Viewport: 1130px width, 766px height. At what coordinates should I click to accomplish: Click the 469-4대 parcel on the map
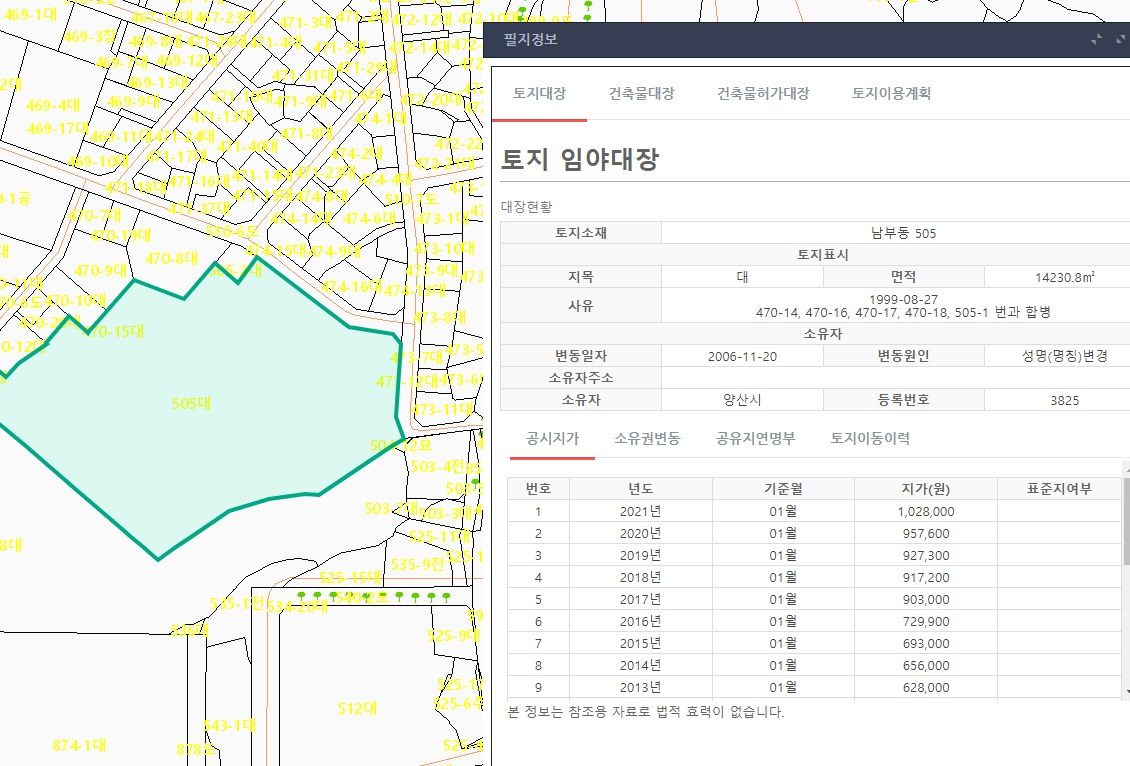(x=53, y=105)
